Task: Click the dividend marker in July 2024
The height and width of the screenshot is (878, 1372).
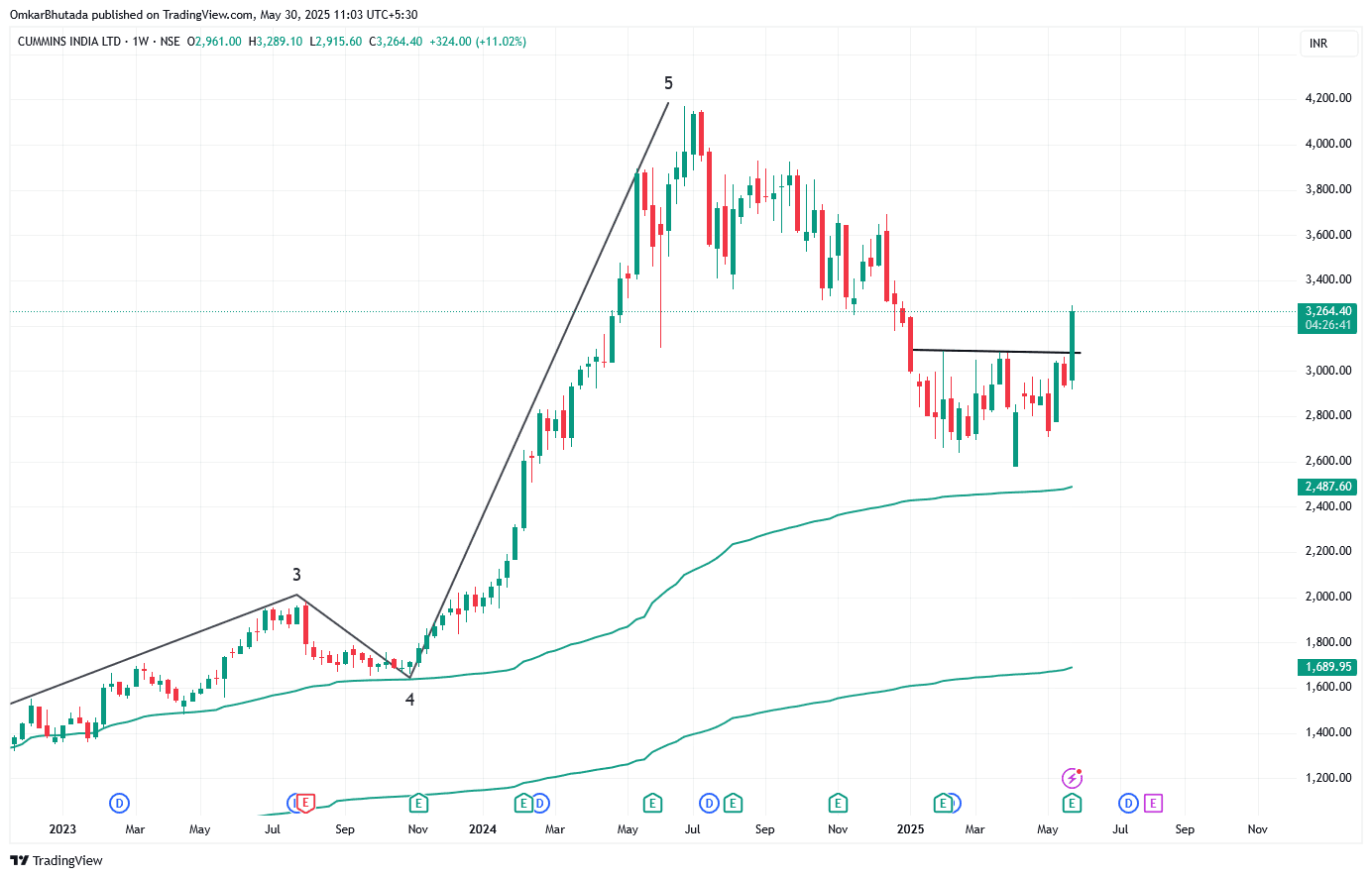Action: [x=709, y=803]
